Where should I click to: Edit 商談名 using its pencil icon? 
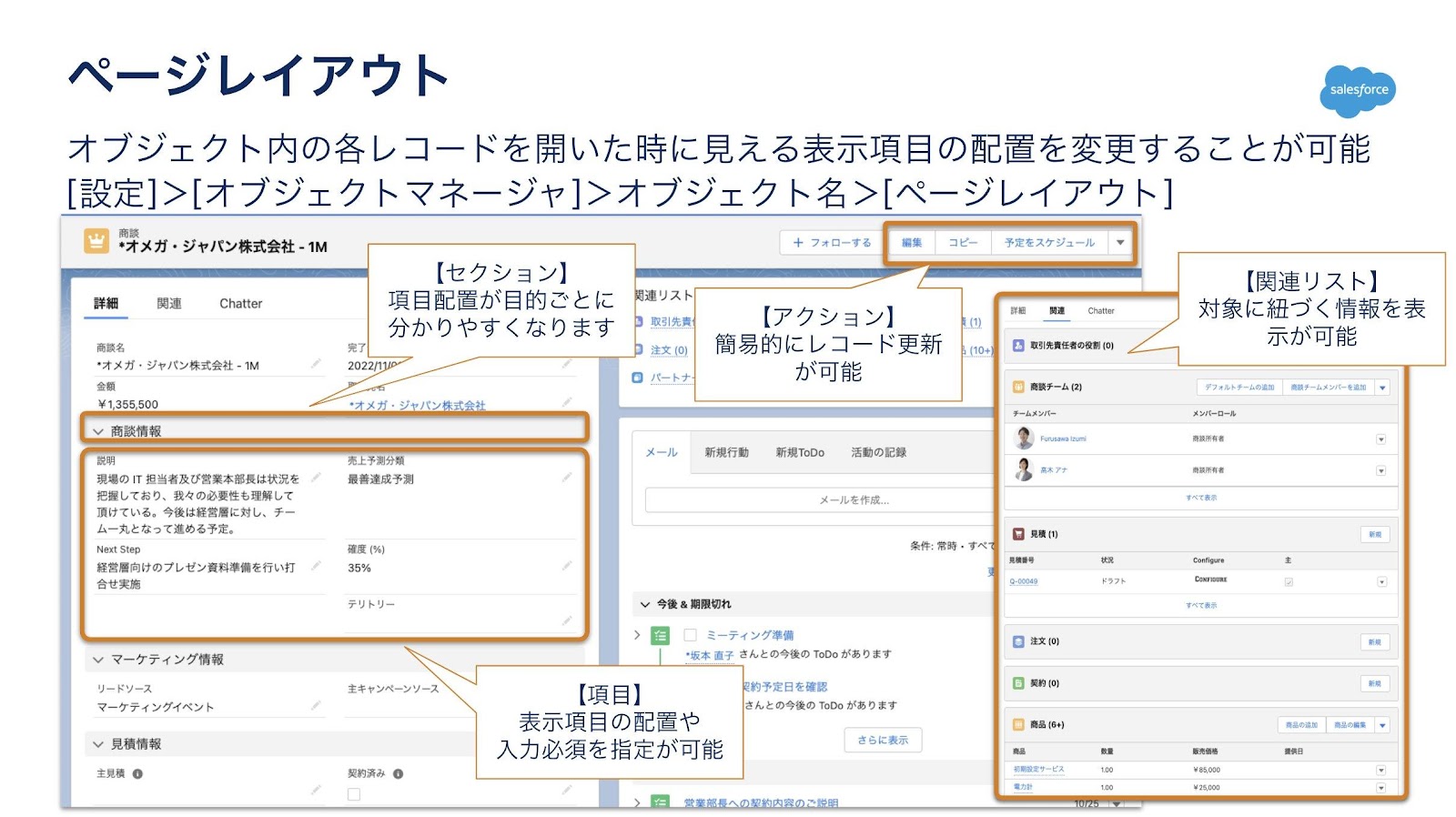point(316,364)
